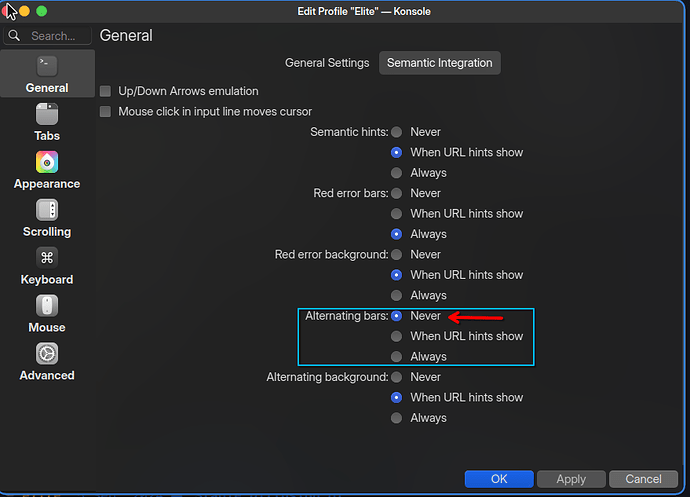Open the Keyboard settings icon
The image size is (690, 497).
(47, 258)
